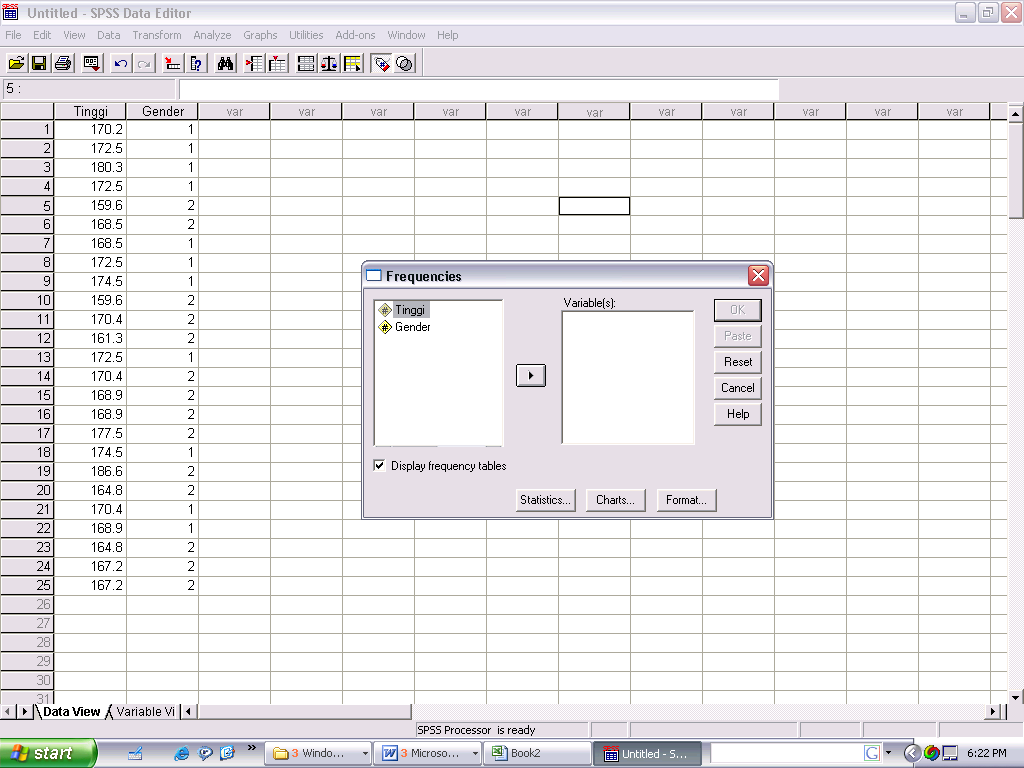This screenshot has width=1024, height=768.
Task: Toggle the Value Labels tag icon
Action: [381, 63]
